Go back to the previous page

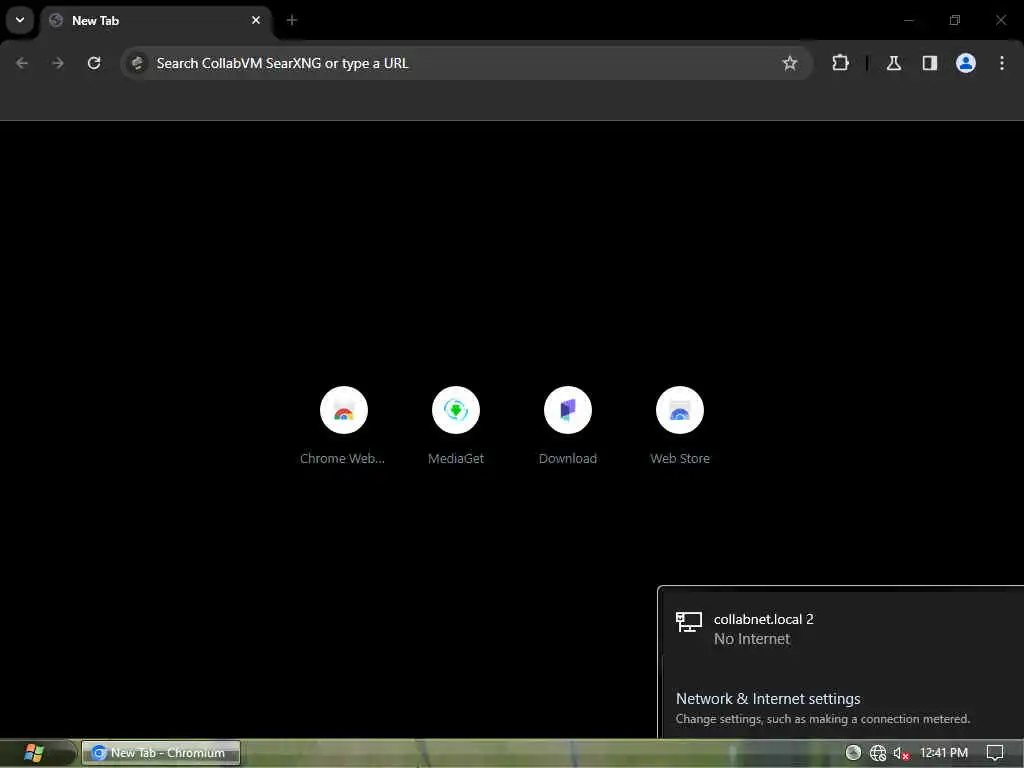click(x=22, y=63)
